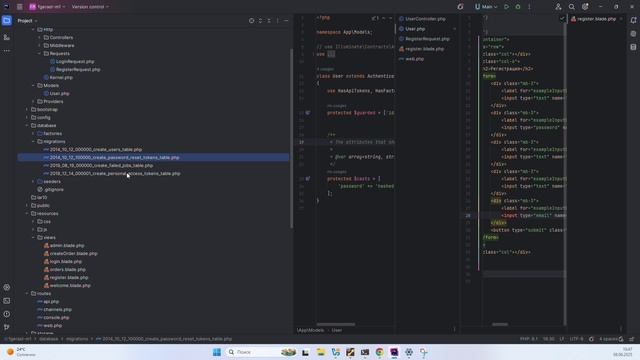Select create_failed_jobs_table.php migration
This screenshot has width=640, height=360.
pos(102,165)
